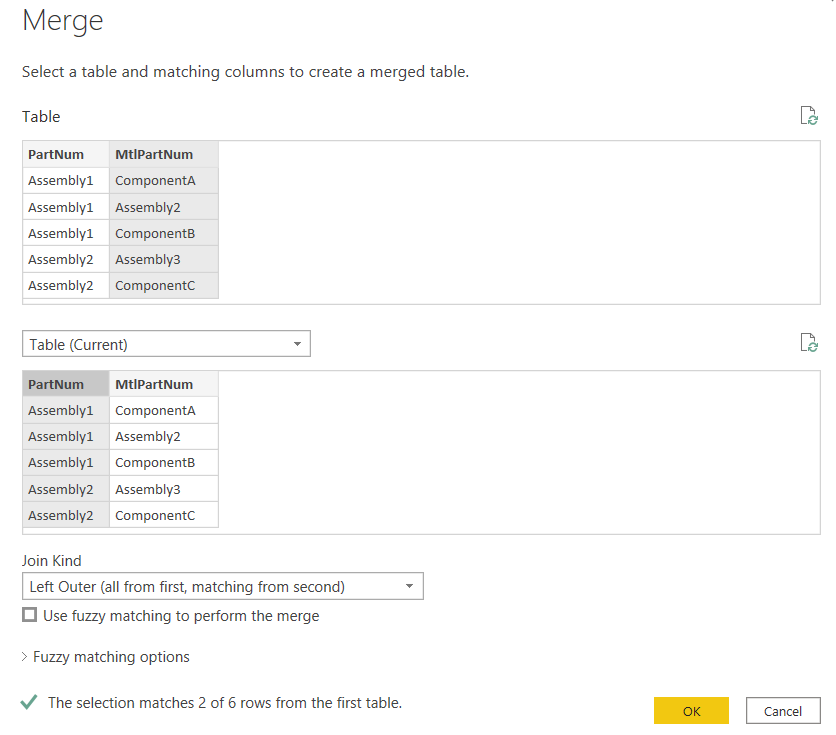Click Assembly2 in MtlPartNum of second table

[x=164, y=437]
